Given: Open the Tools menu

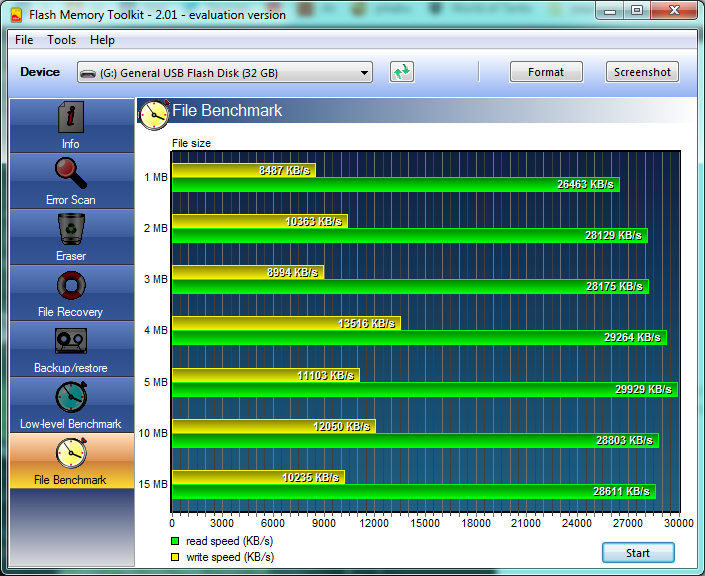Looking at the screenshot, I should click(62, 40).
